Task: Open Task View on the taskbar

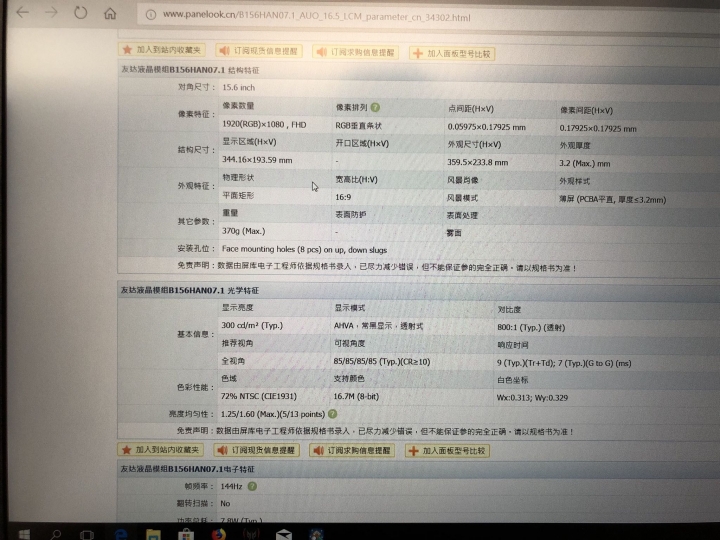Action: (87, 534)
